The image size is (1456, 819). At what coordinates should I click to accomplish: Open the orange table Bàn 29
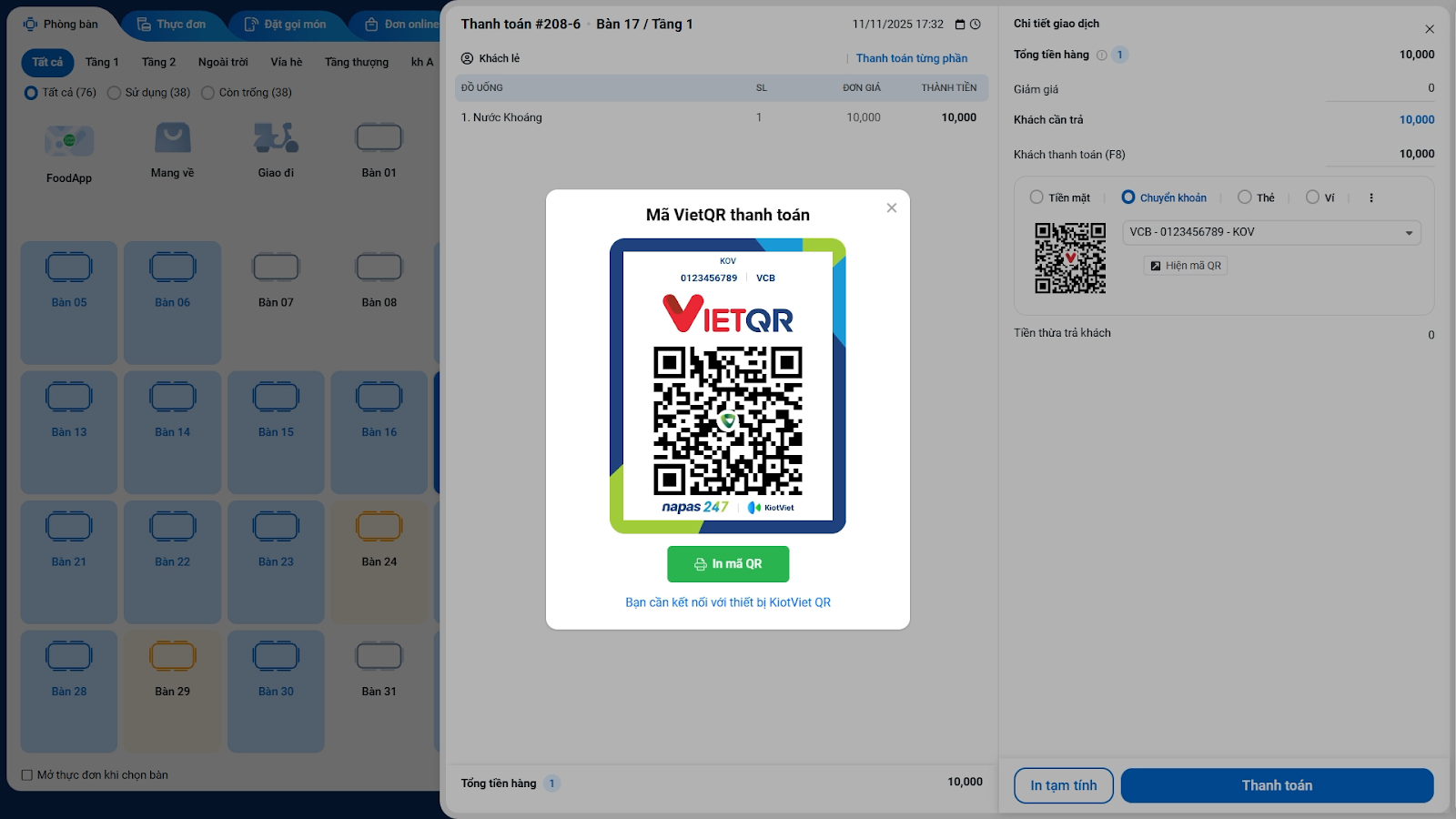click(173, 692)
